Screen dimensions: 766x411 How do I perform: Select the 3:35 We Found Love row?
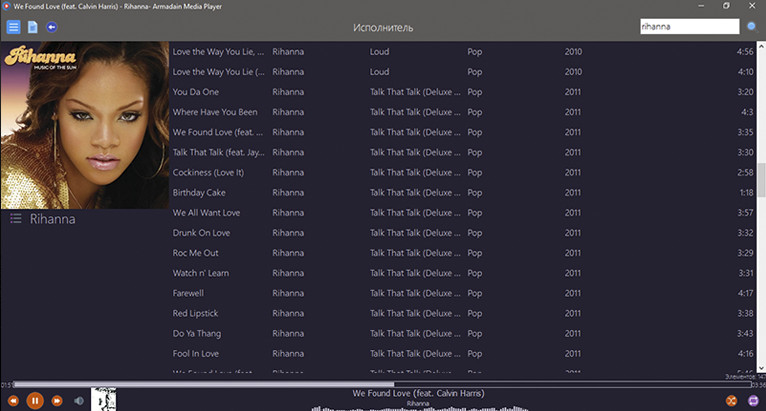pos(463,132)
